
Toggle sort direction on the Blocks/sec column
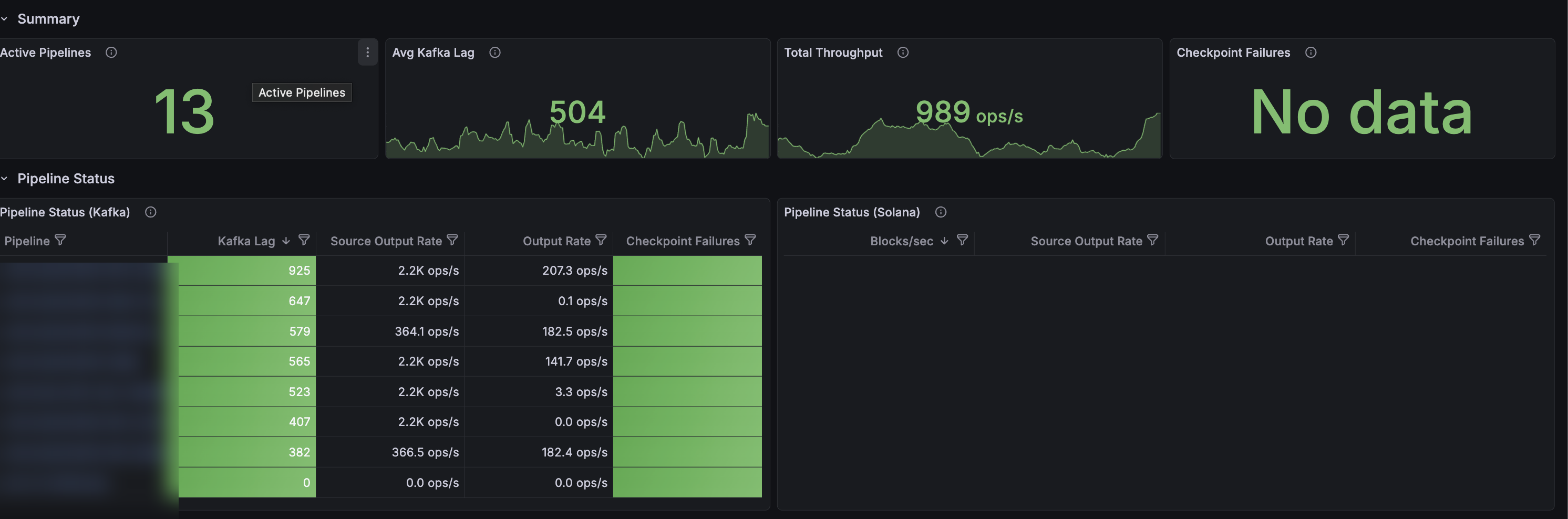[945, 241]
